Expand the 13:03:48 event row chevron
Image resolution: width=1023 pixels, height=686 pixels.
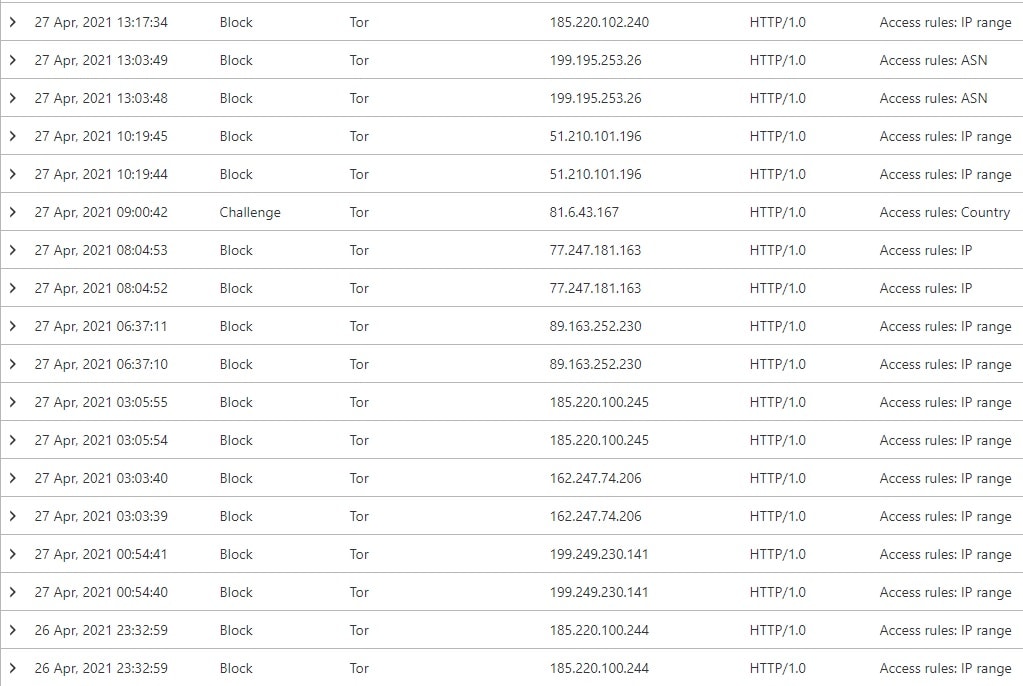12,98
